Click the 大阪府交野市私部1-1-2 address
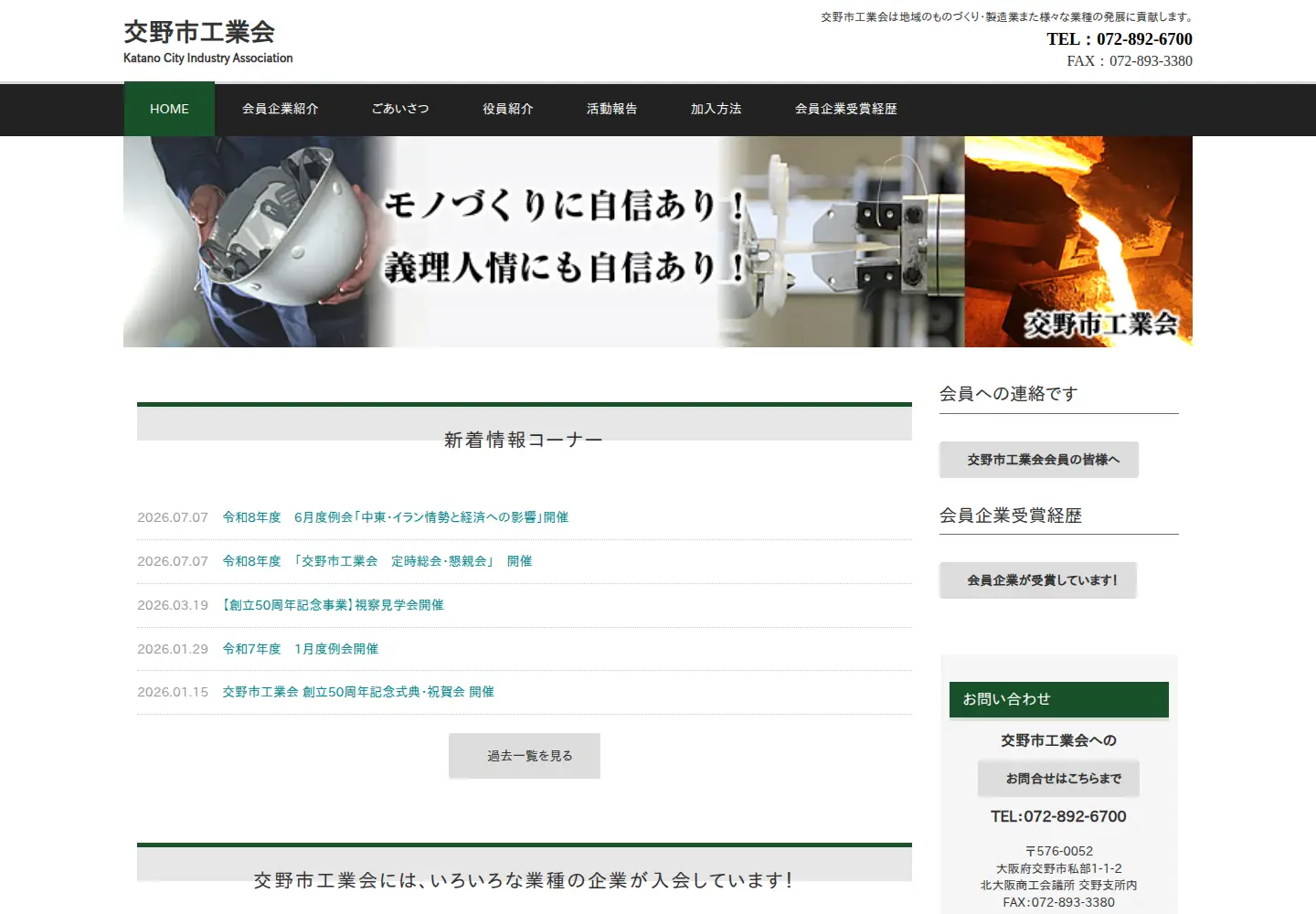The width and height of the screenshot is (1316, 914). point(1059,868)
